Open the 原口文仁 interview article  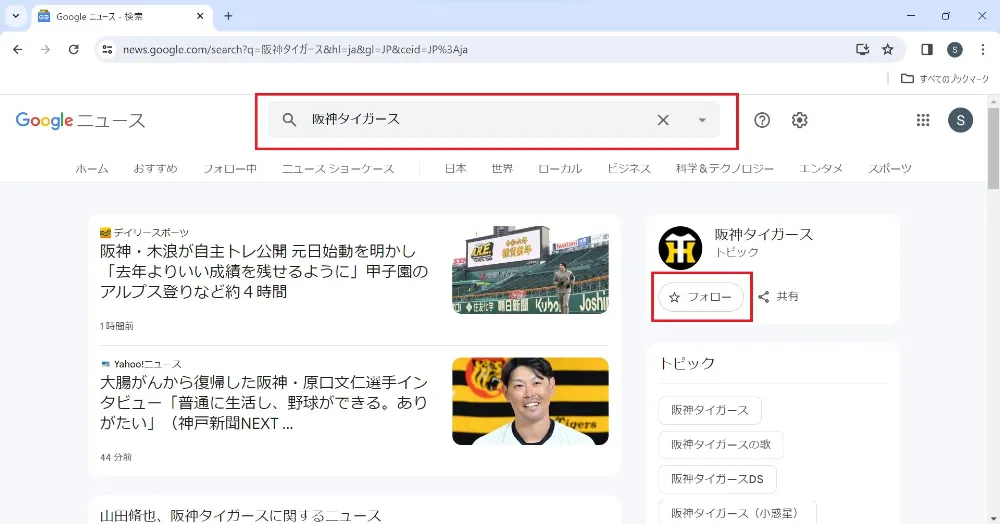pos(264,403)
